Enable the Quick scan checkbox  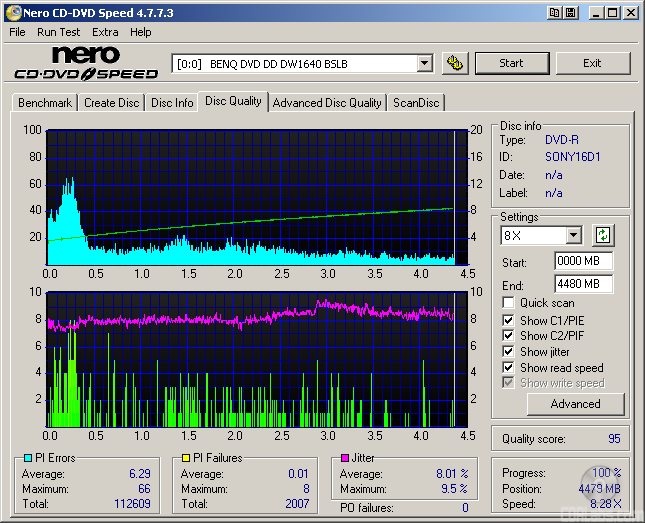(x=510, y=303)
